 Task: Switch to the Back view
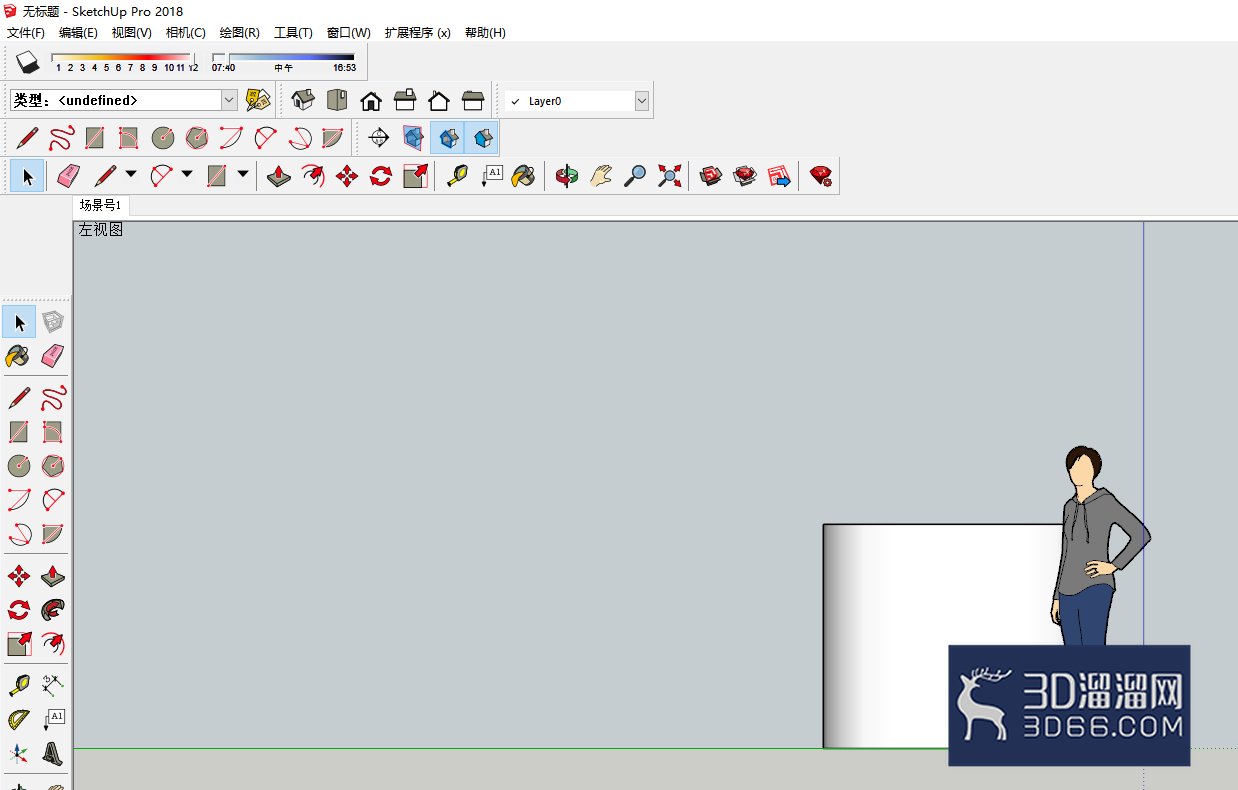(x=439, y=100)
